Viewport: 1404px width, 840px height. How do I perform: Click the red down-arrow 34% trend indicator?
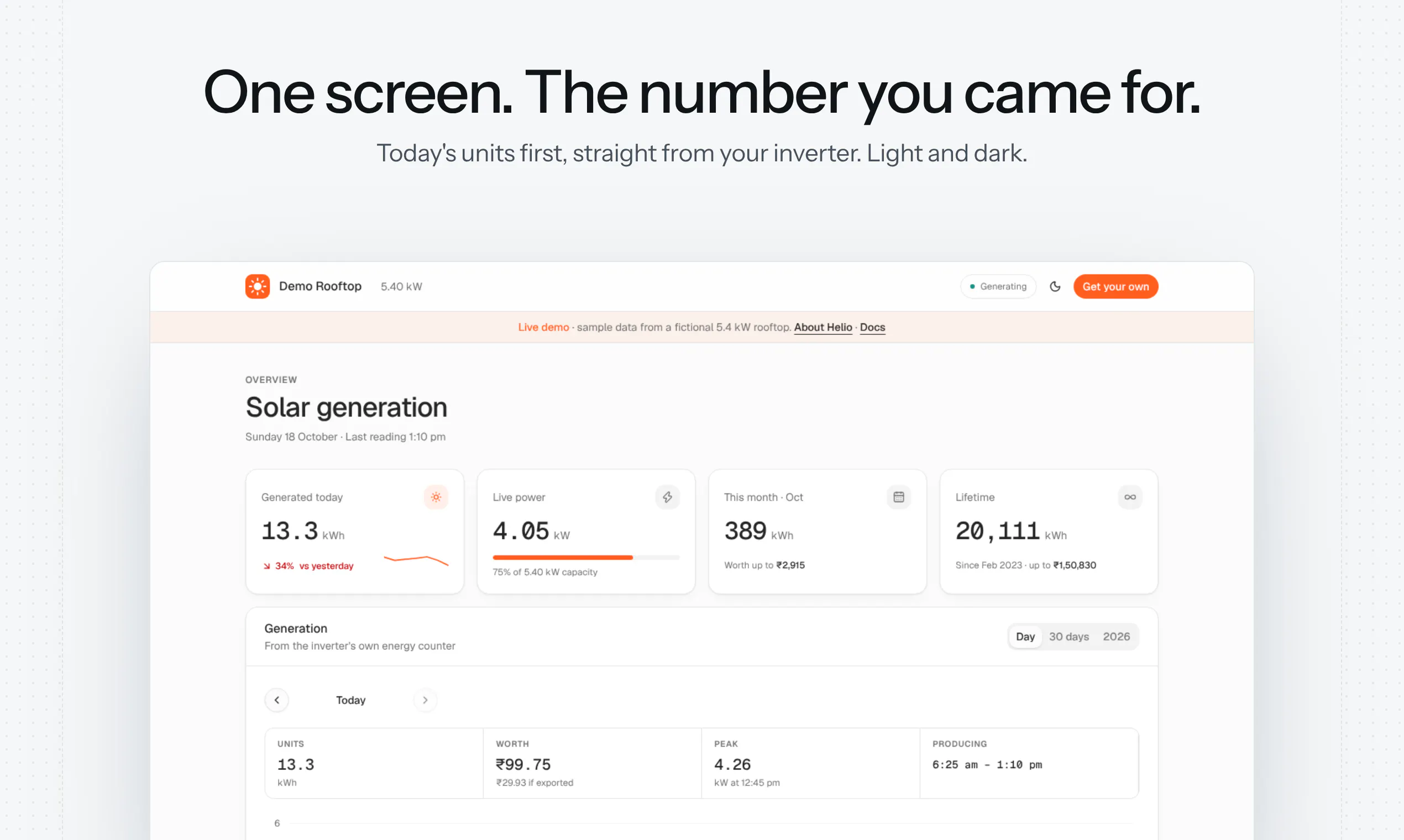point(278,566)
